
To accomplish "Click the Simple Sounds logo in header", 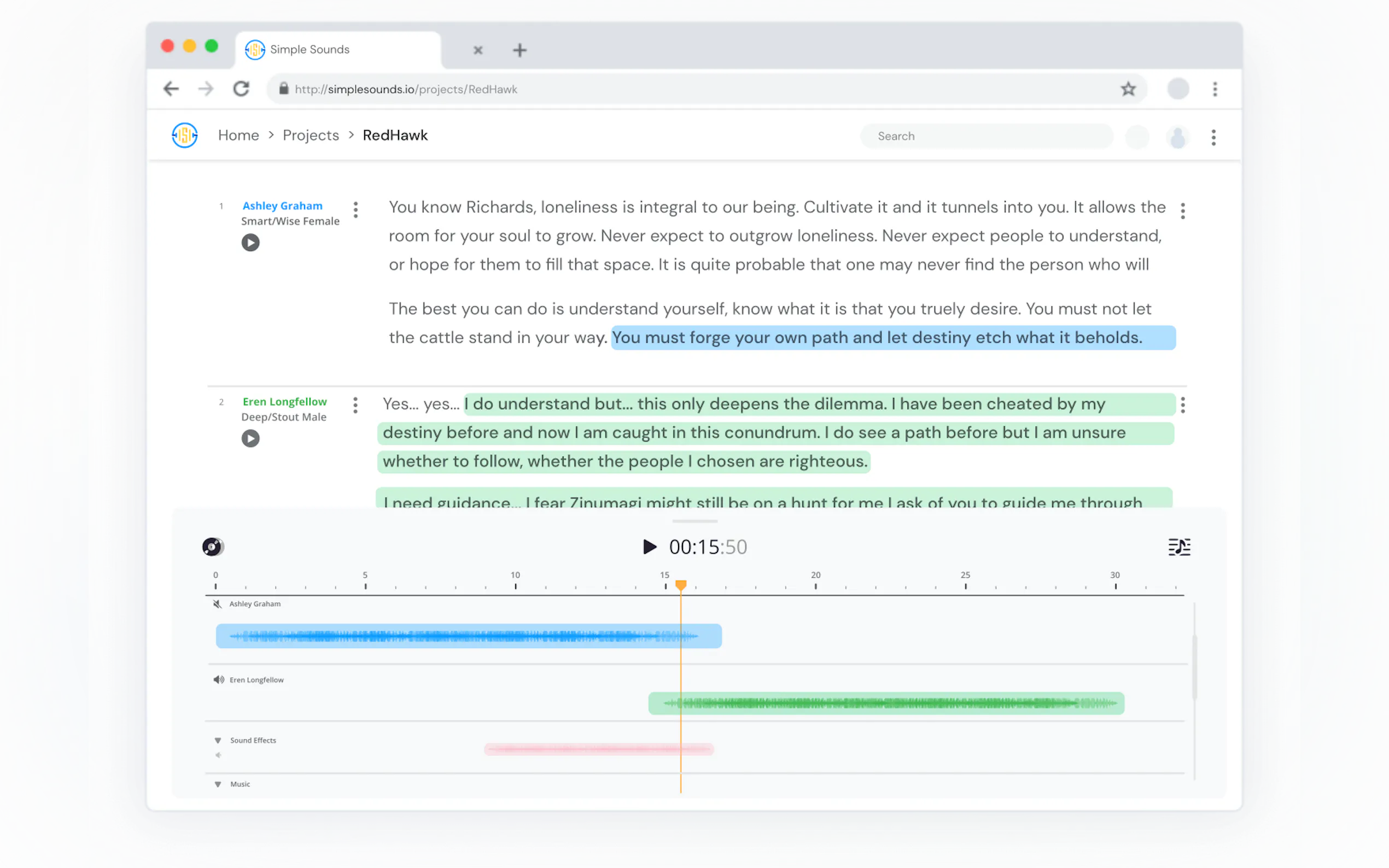I will (185, 136).
